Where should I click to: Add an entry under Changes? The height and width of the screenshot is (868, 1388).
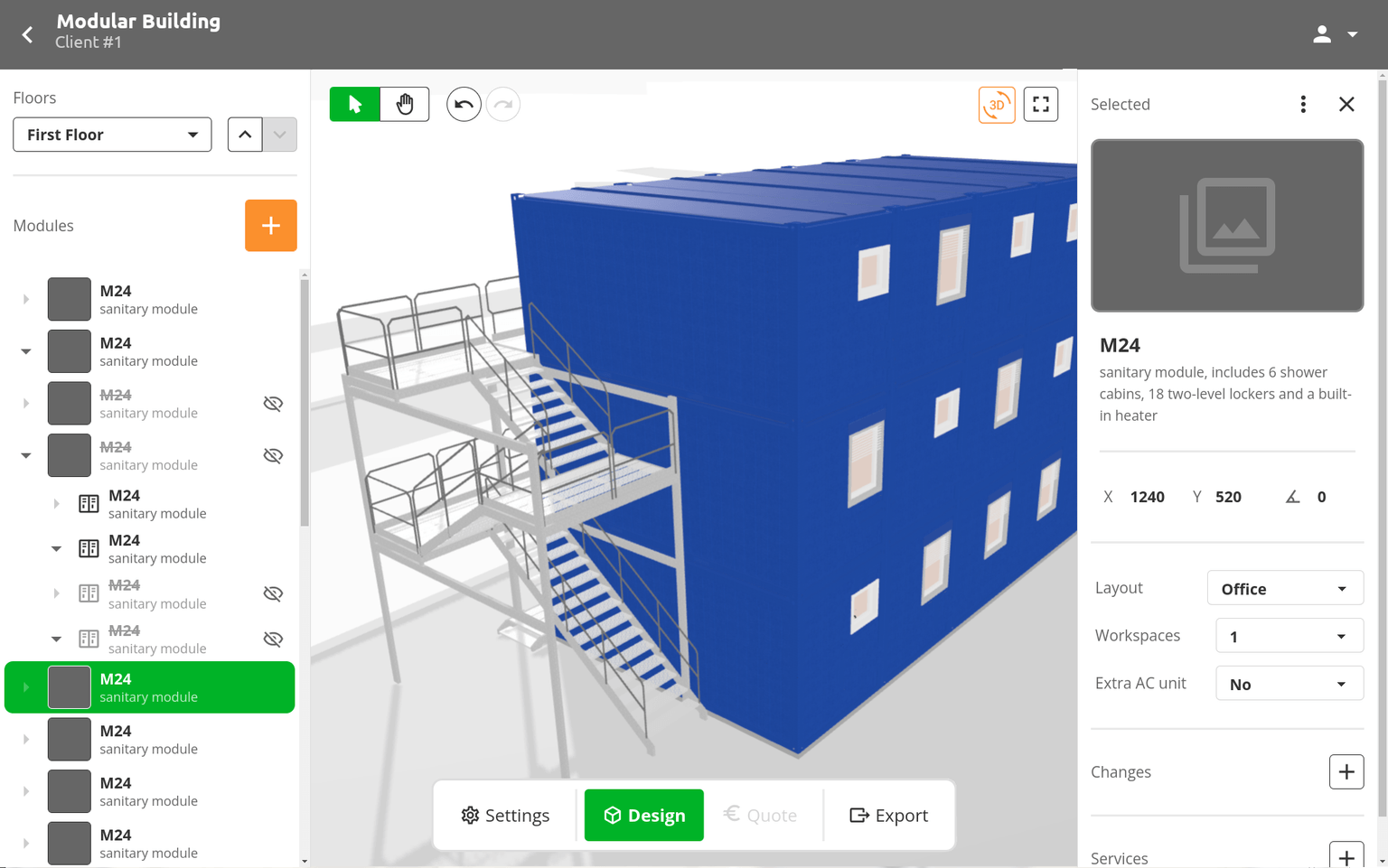[x=1346, y=771]
